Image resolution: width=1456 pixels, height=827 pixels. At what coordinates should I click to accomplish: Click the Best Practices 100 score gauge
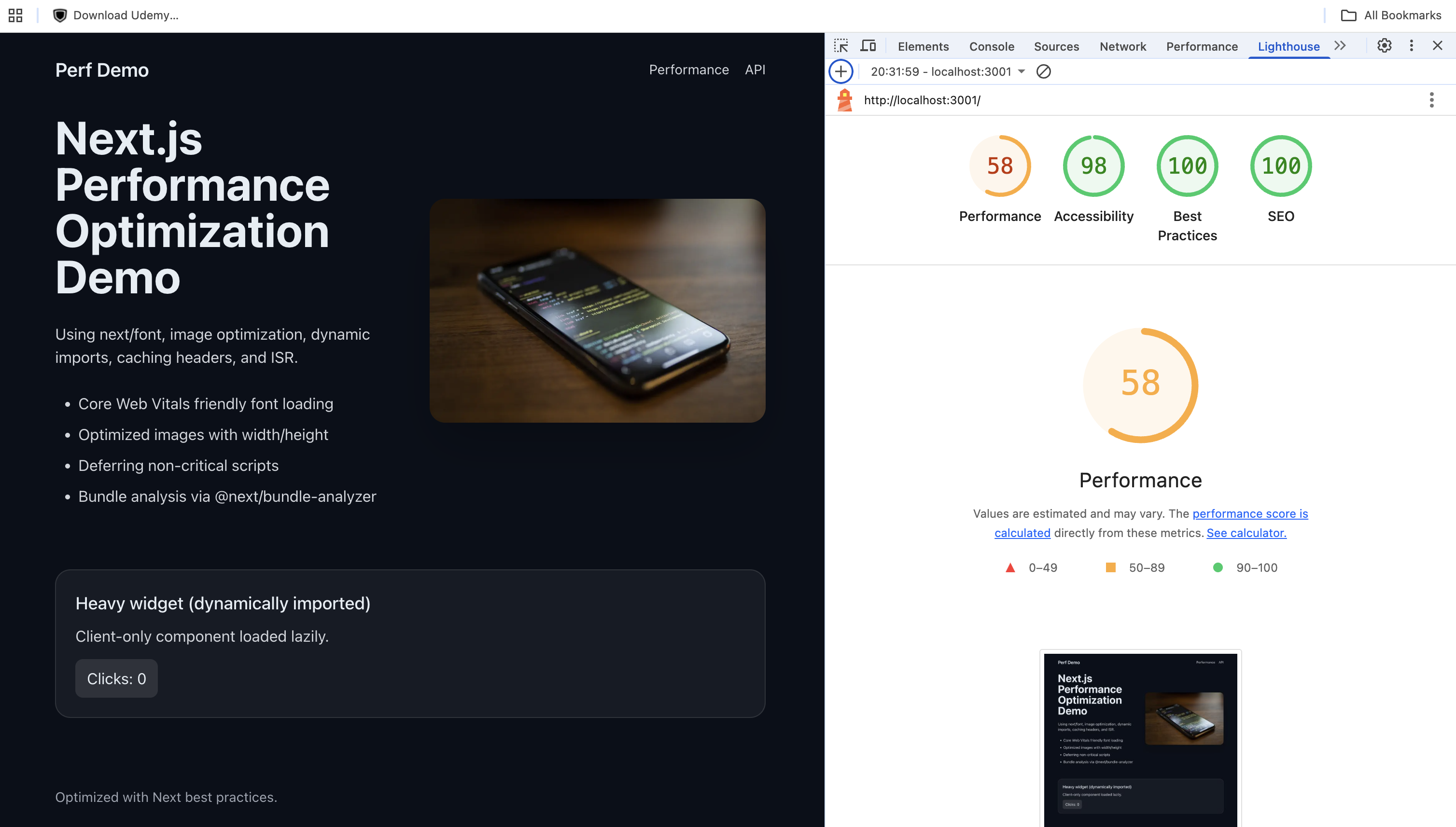point(1187,166)
